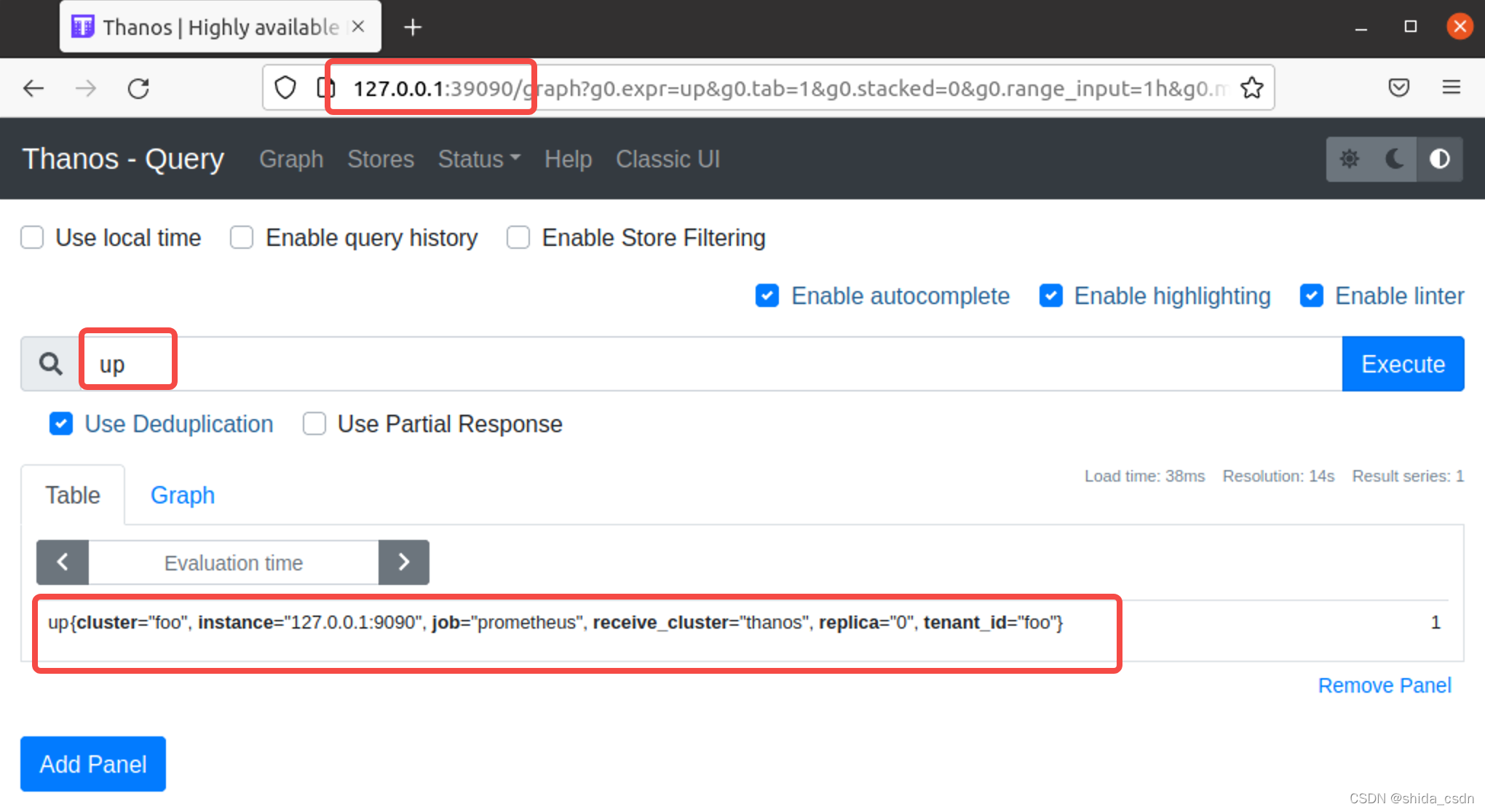Uncheck Enable highlighting
This screenshot has width=1485, height=812.
click(x=1051, y=295)
